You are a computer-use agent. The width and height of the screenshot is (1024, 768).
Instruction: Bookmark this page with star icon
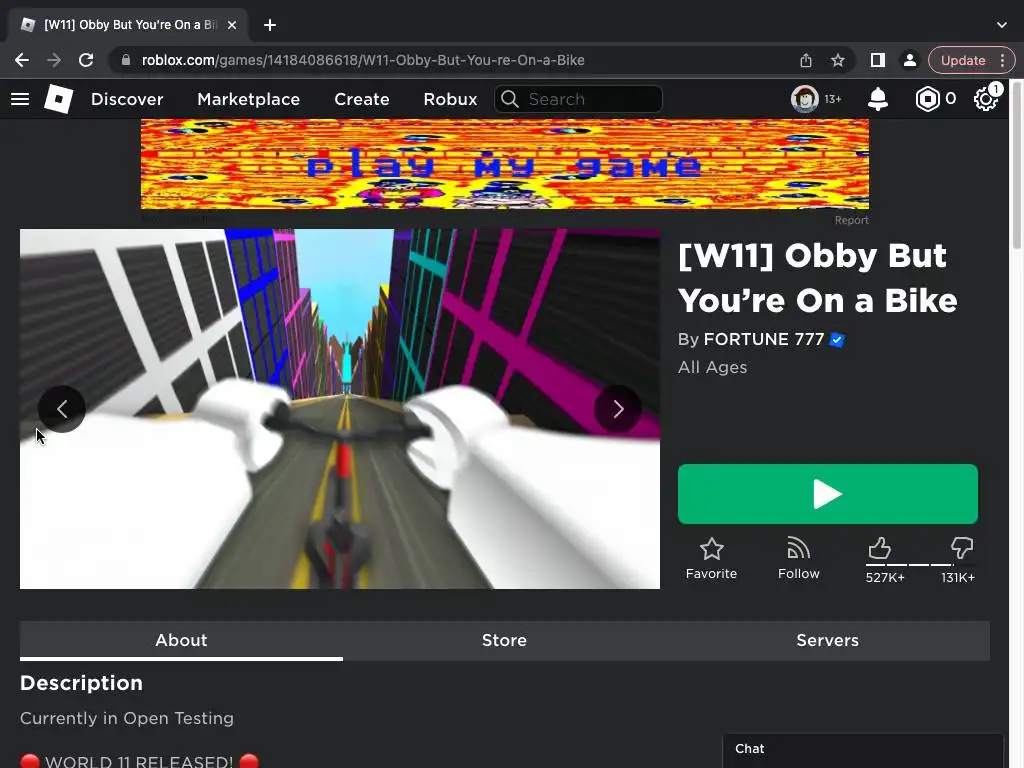[838, 60]
